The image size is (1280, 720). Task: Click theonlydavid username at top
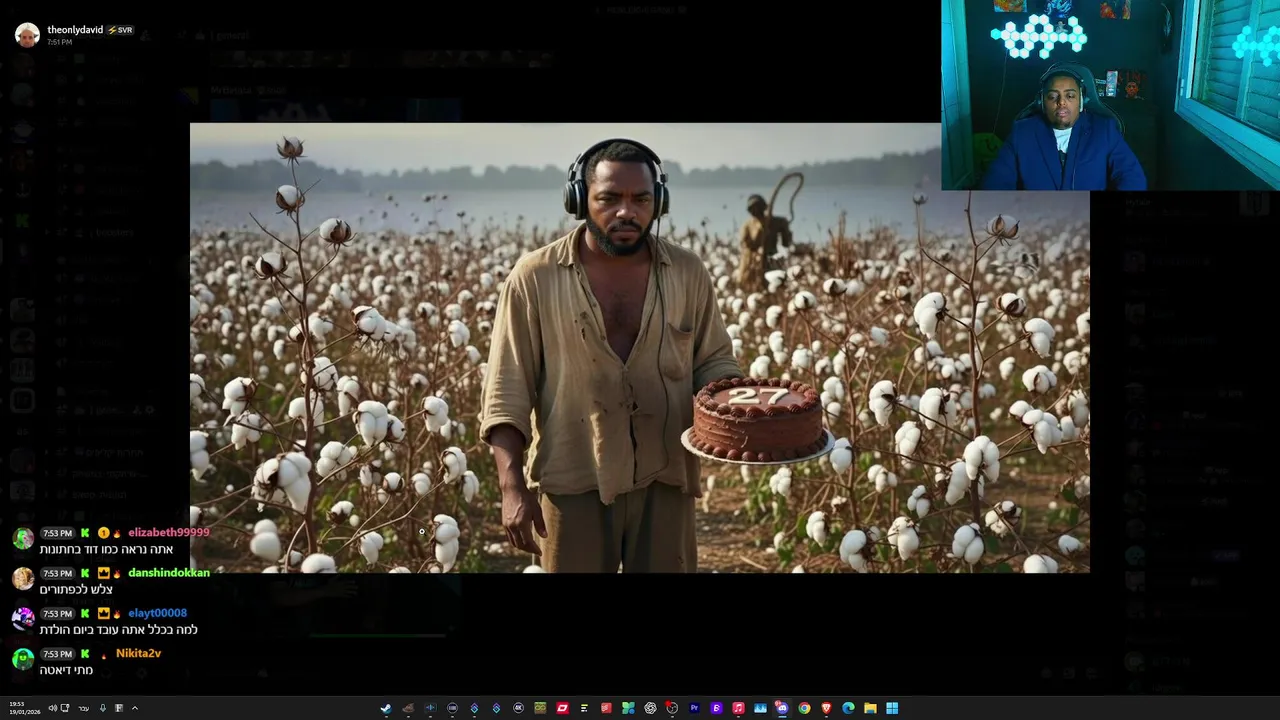[x=75, y=30]
